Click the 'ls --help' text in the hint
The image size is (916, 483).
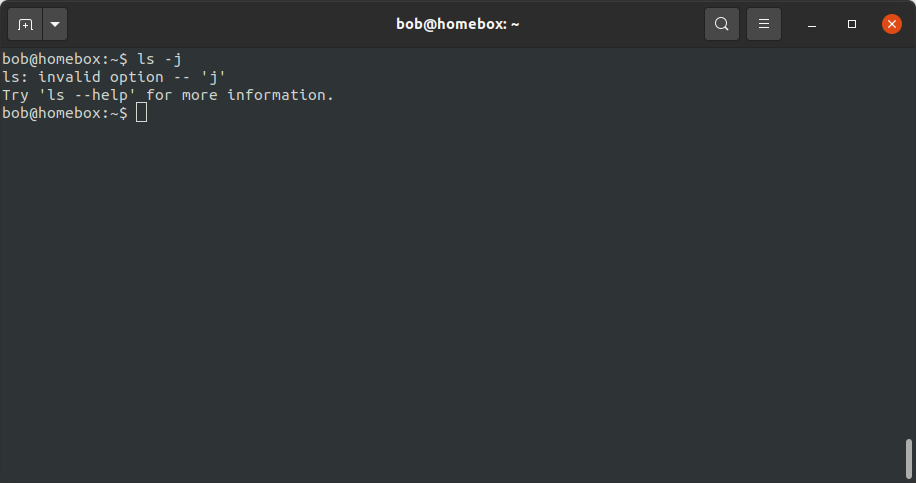pyautogui.click(x=90, y=95)
